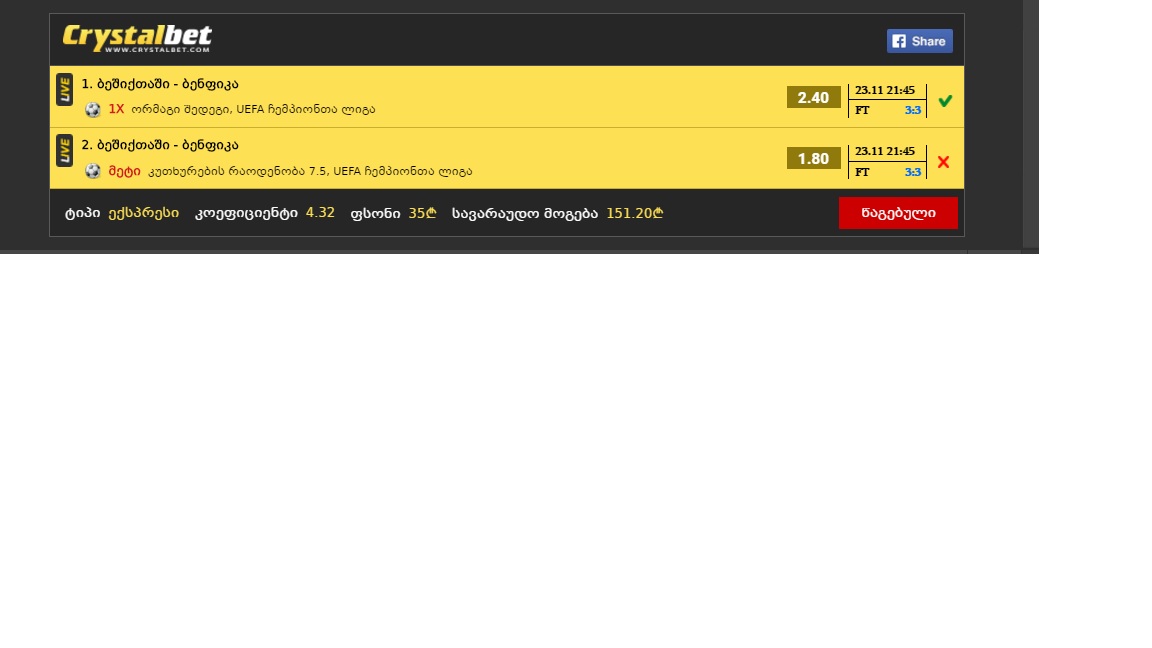Viewport: 1152px width, 648px height.
Task: Click the red X on bet 2
Action: click(x=943, y=162)
